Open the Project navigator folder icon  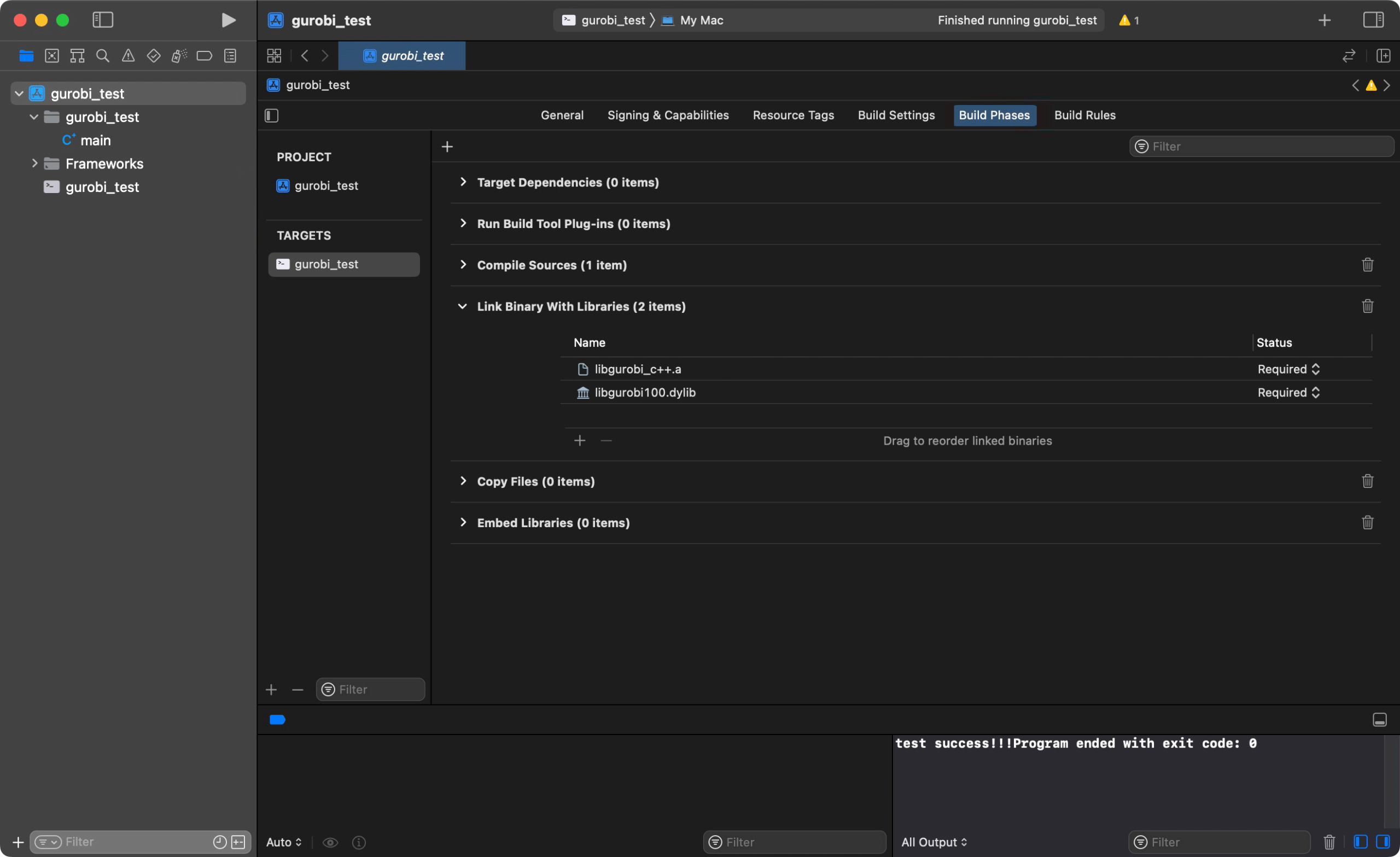pos(26,56)
